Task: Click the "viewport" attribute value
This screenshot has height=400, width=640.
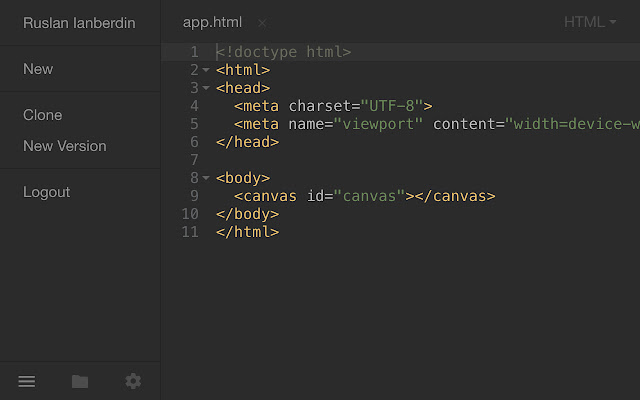Action: [378, 124]
